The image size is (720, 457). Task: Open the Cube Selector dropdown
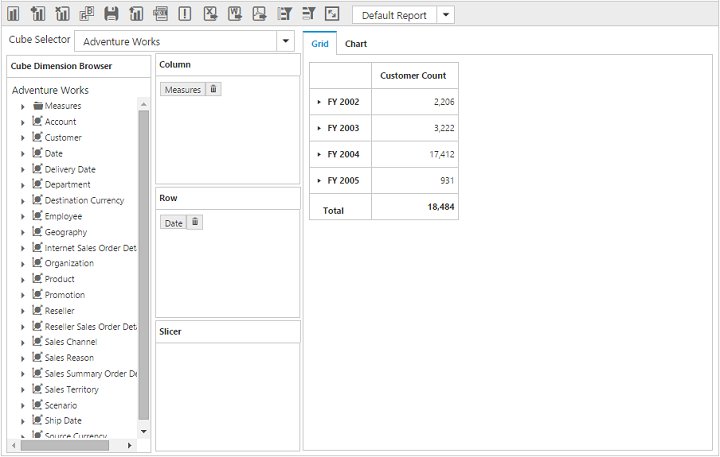[x=286, y=41]
